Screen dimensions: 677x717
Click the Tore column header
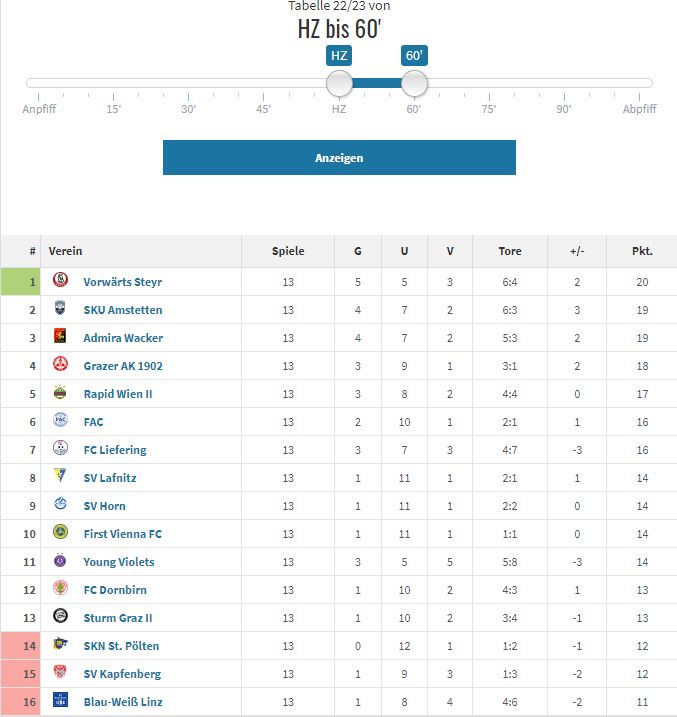[x=510, y=251]
